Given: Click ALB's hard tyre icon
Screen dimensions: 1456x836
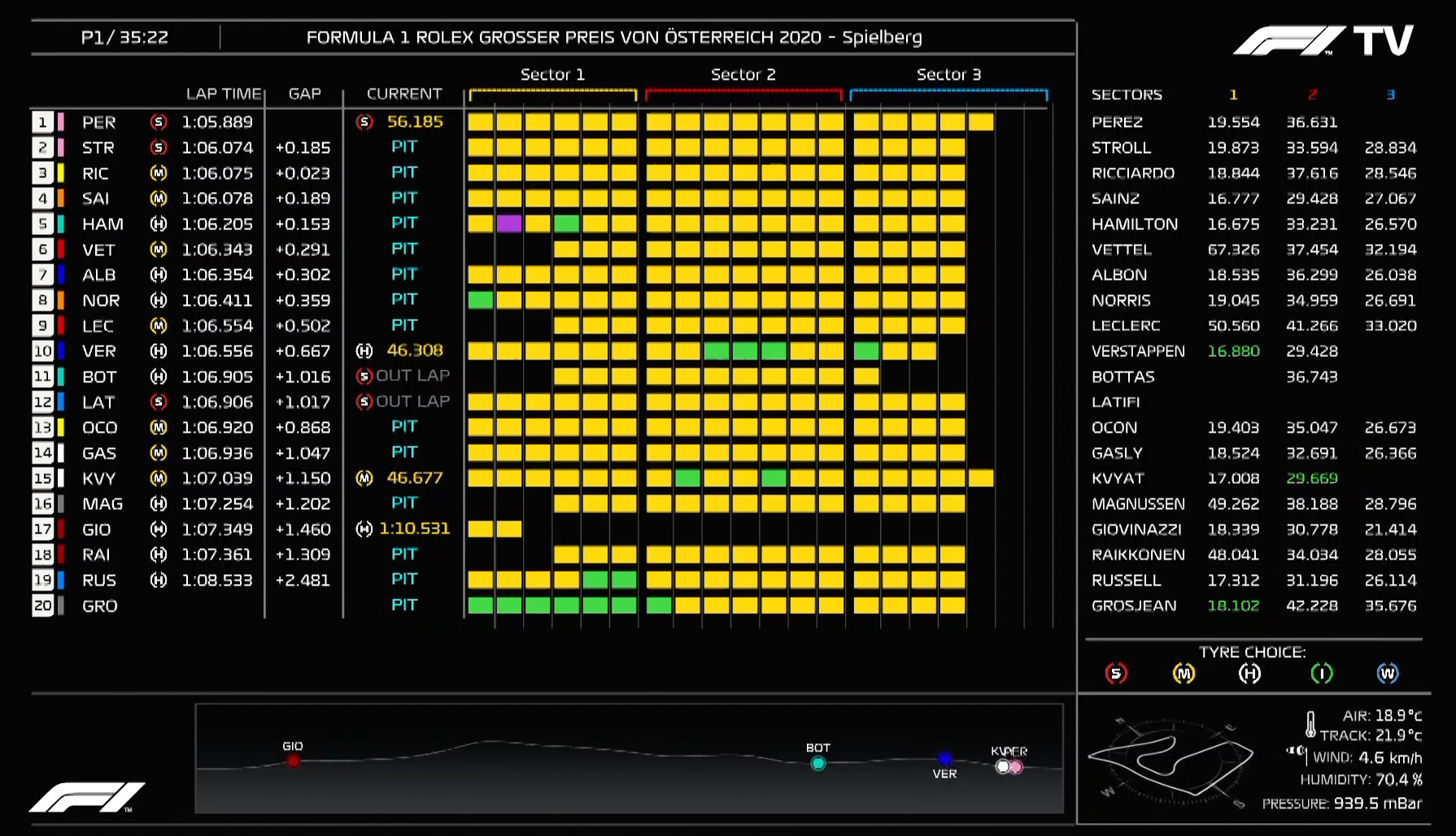Looking at the screenshot, I should [159, 275].
